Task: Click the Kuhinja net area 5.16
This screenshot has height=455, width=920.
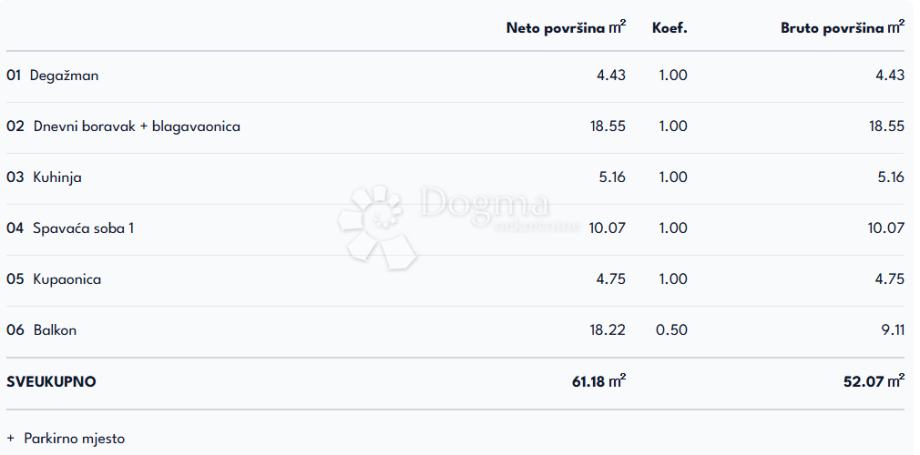Action: pyautogui.click(x=611, y=177)
